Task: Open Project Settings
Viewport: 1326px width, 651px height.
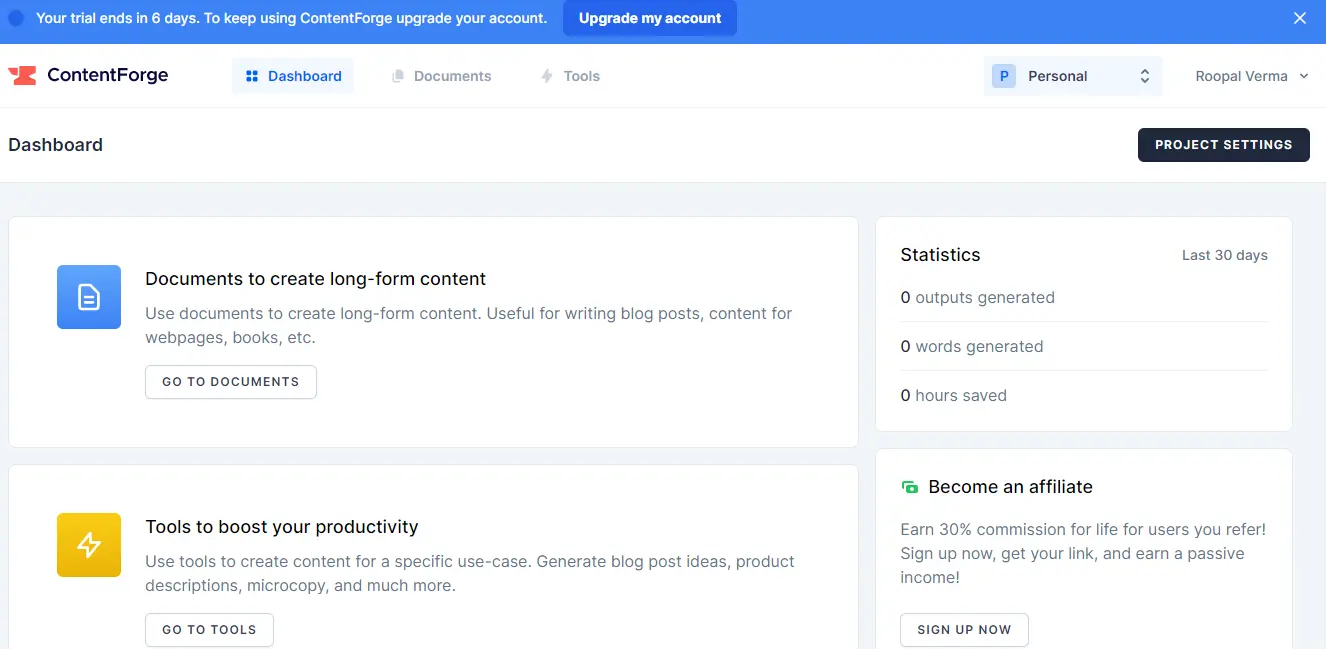Action: (x=1223, y=145)
